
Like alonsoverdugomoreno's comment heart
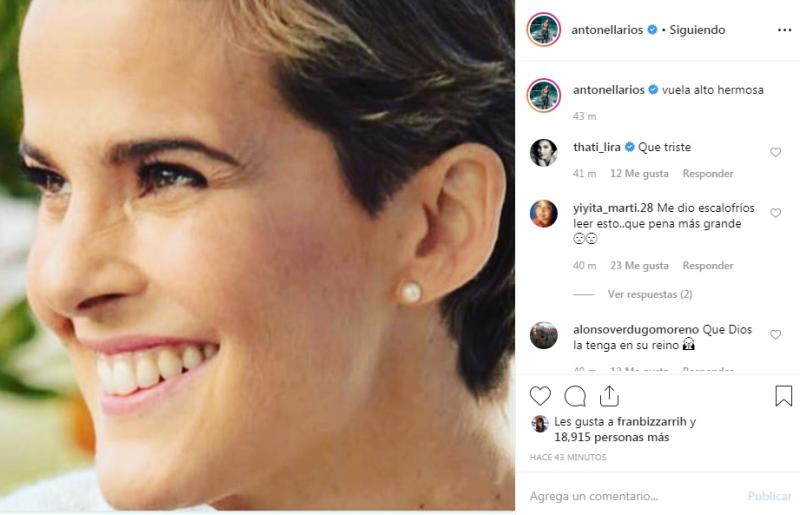click(x=775, y=334)
